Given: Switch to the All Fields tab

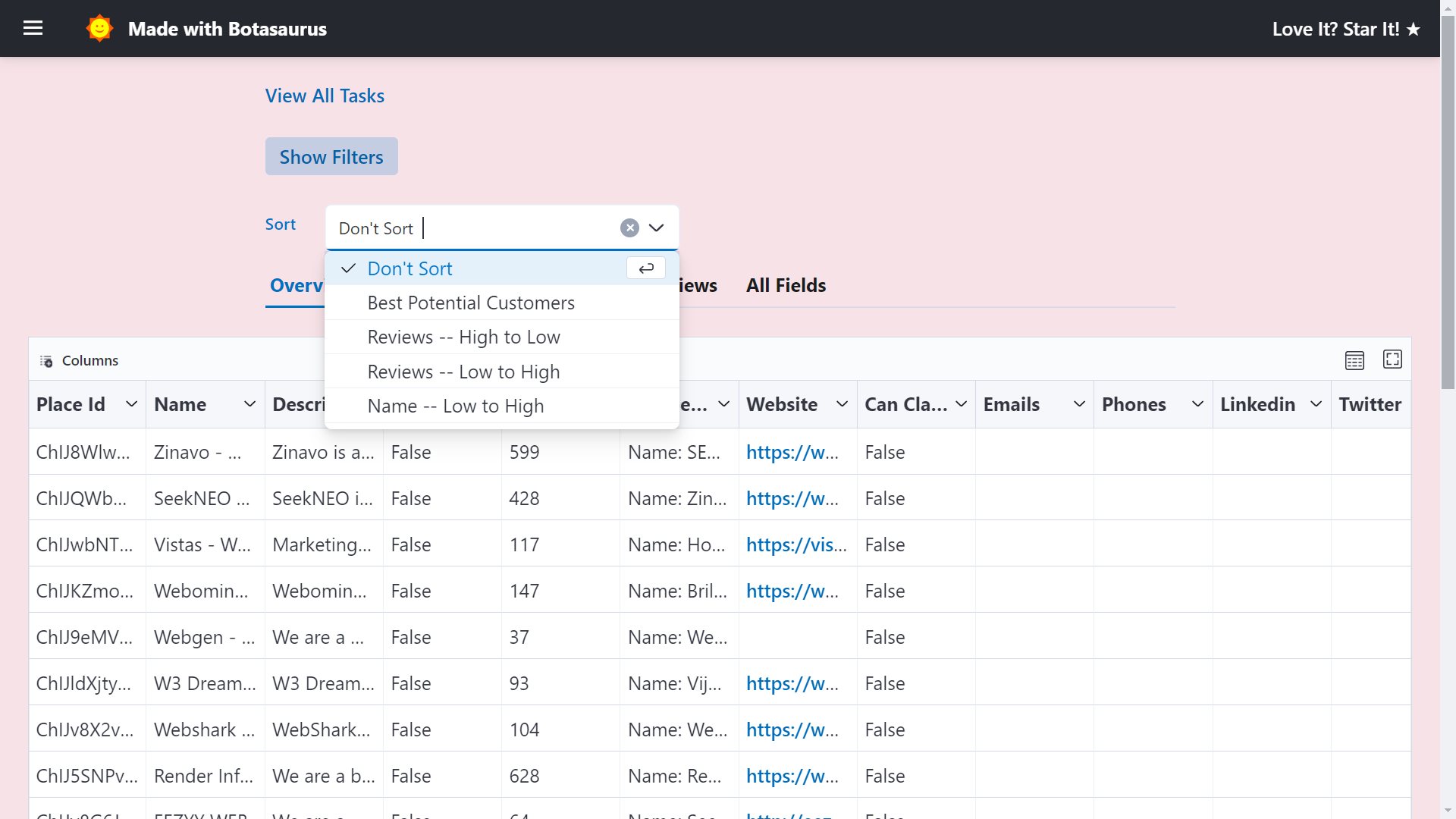Looking at the screenshot, I should (x=786, y=286).
